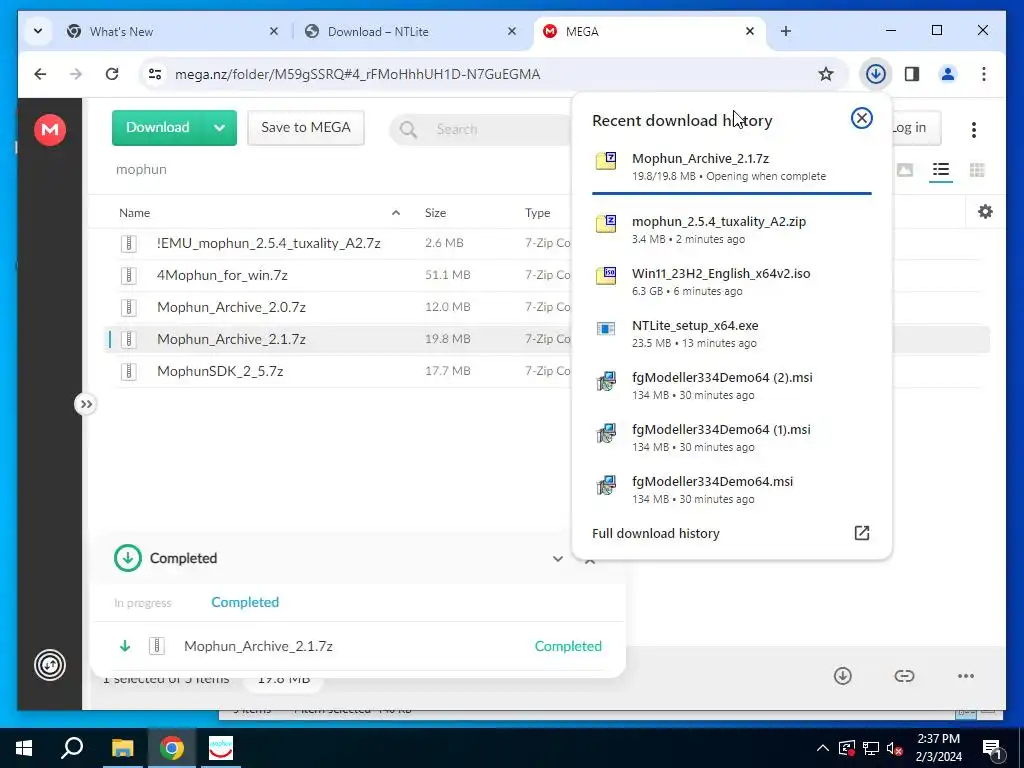Click Save to MEGA button
This screenshot has width=1024, height=768.
tap(306, 128)
